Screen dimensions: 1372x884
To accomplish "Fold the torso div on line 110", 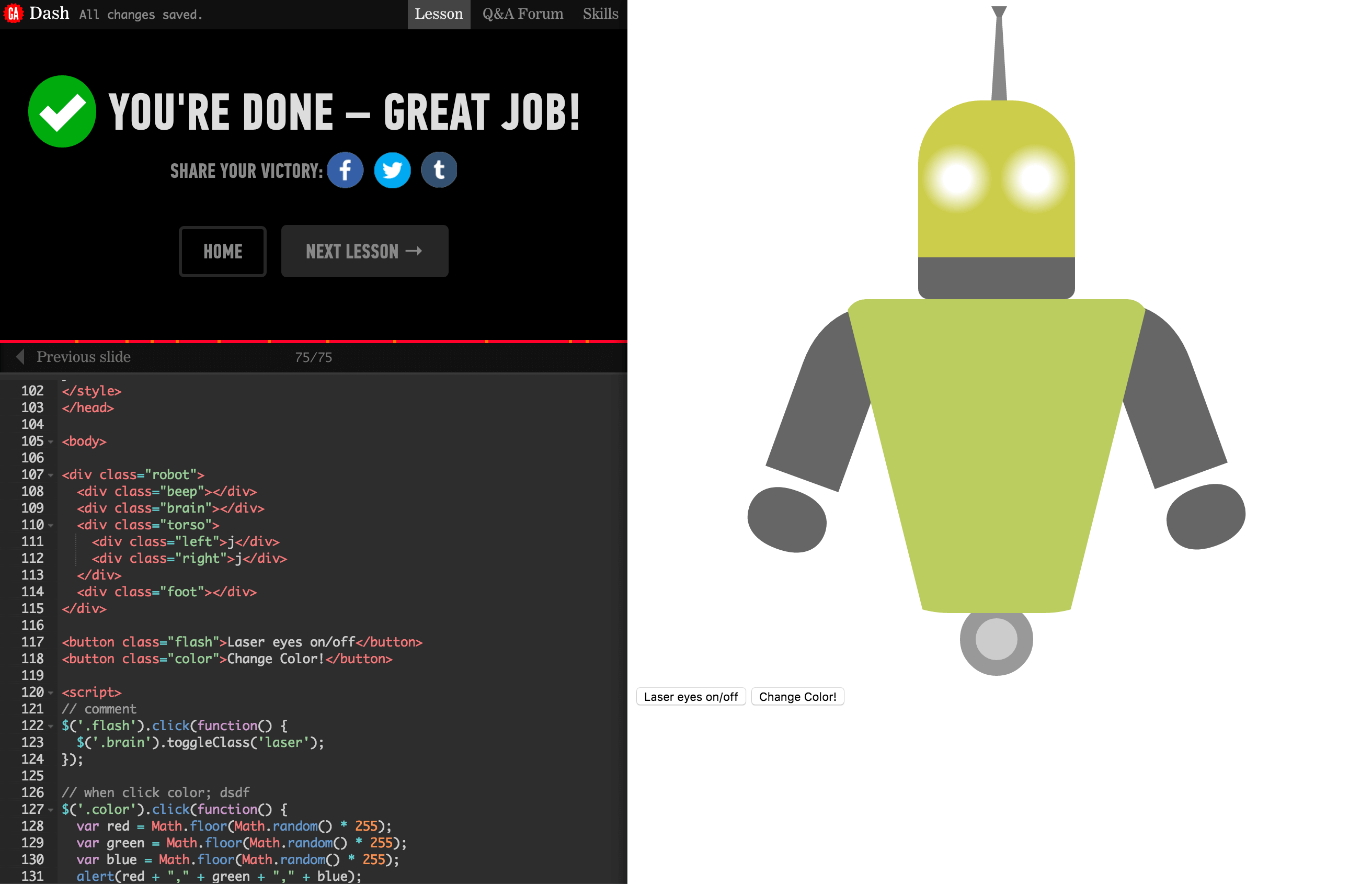I will pos(51,525).
